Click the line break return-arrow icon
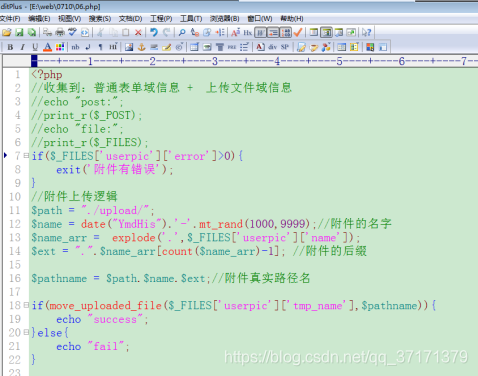 [x=88, y=47]
